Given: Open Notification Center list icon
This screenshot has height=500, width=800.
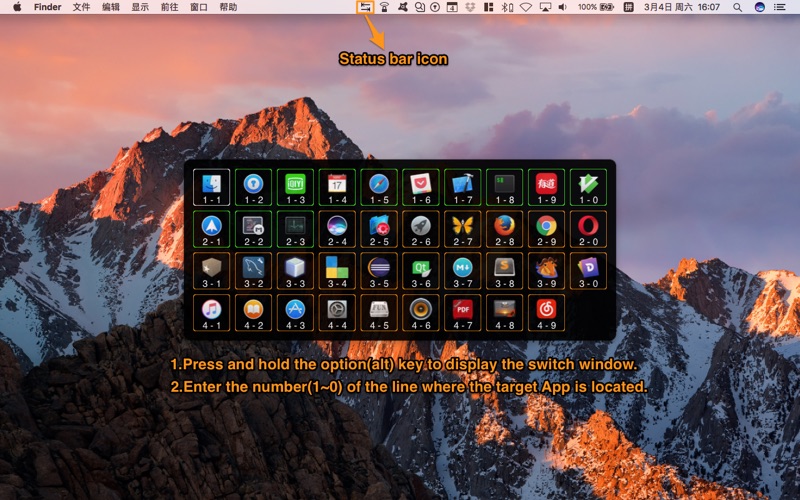Looking at the screenshot, I should [x=780, y=7].
